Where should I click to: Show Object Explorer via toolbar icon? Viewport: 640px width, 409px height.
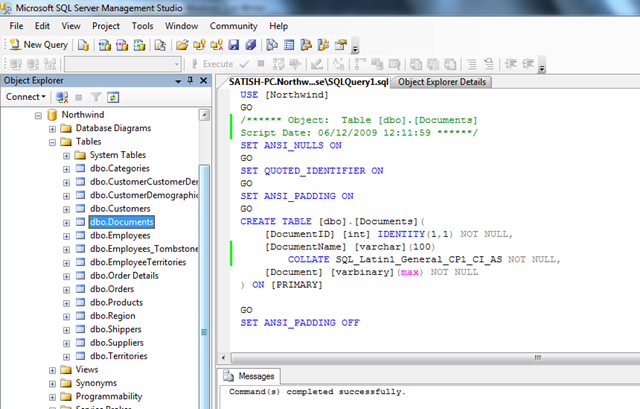click(306, 45)
